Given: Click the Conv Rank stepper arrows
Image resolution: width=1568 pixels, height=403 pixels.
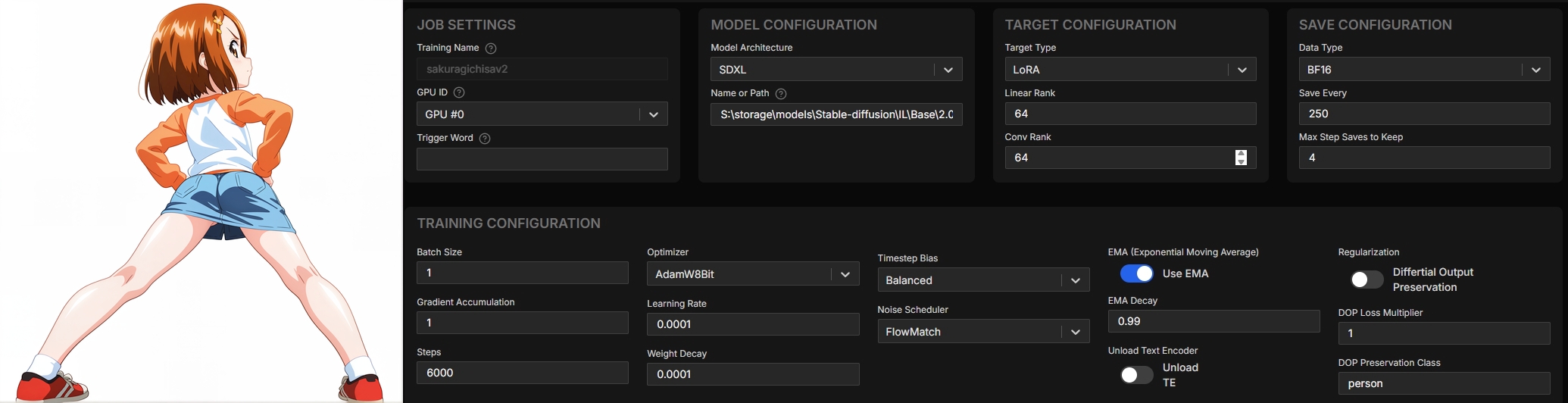Looking at the screenshot, I should point(1241,158).
